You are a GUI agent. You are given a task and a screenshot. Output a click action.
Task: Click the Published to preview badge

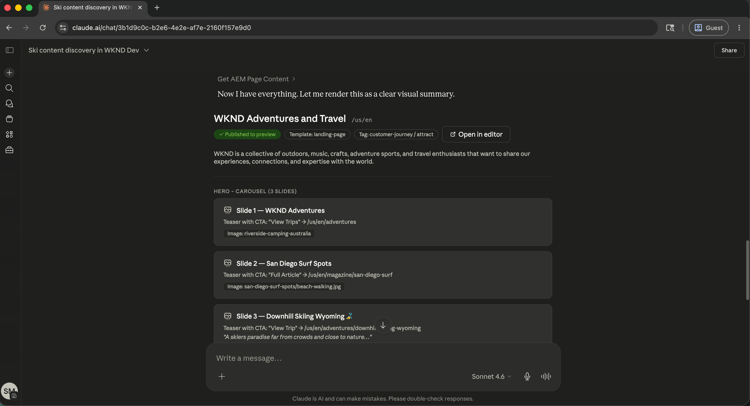pyautogui.click(x=247, y=134)
